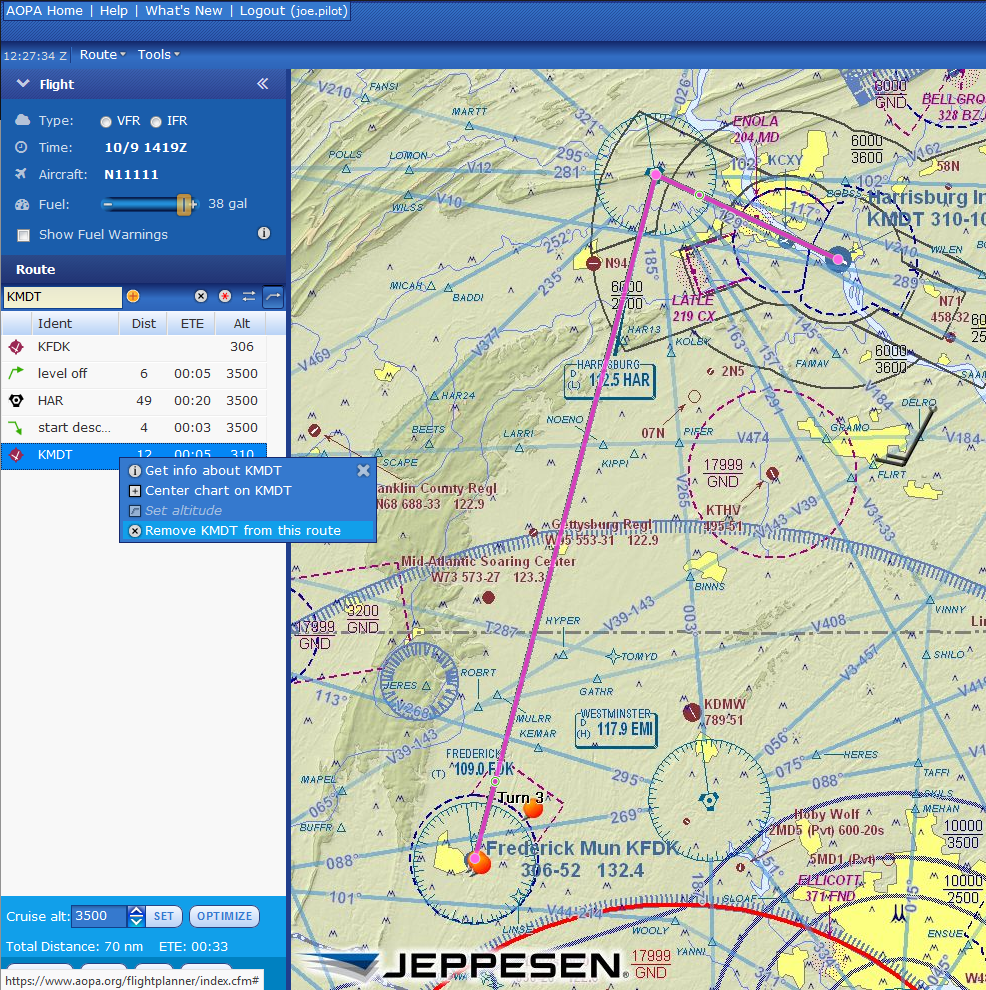Open the AOPA Home link
The image size is (986, 990).
tap(44, 11)
